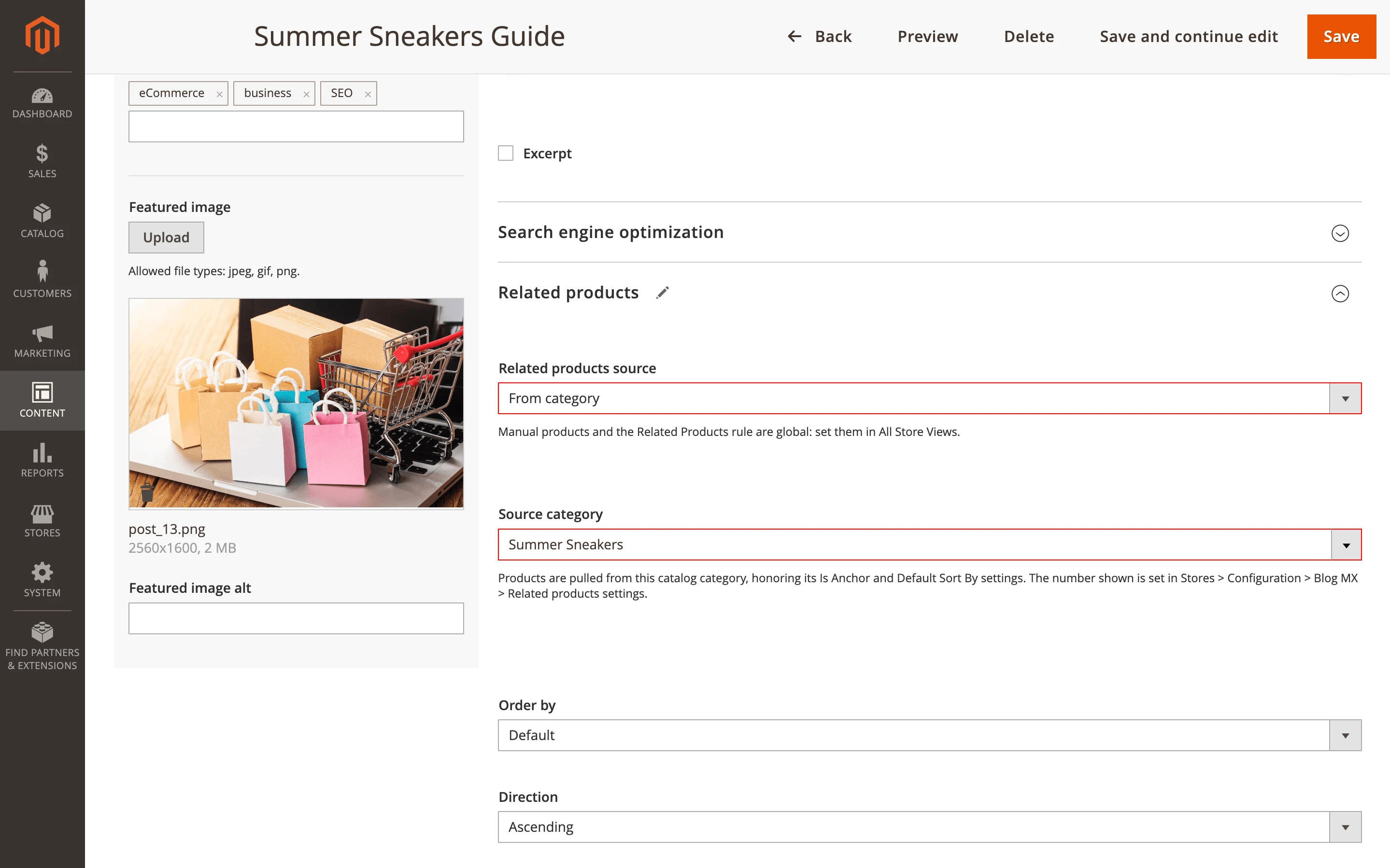
Task: Open the Dashboard menu
Action: pyautogui.click(x=42, y=103)
